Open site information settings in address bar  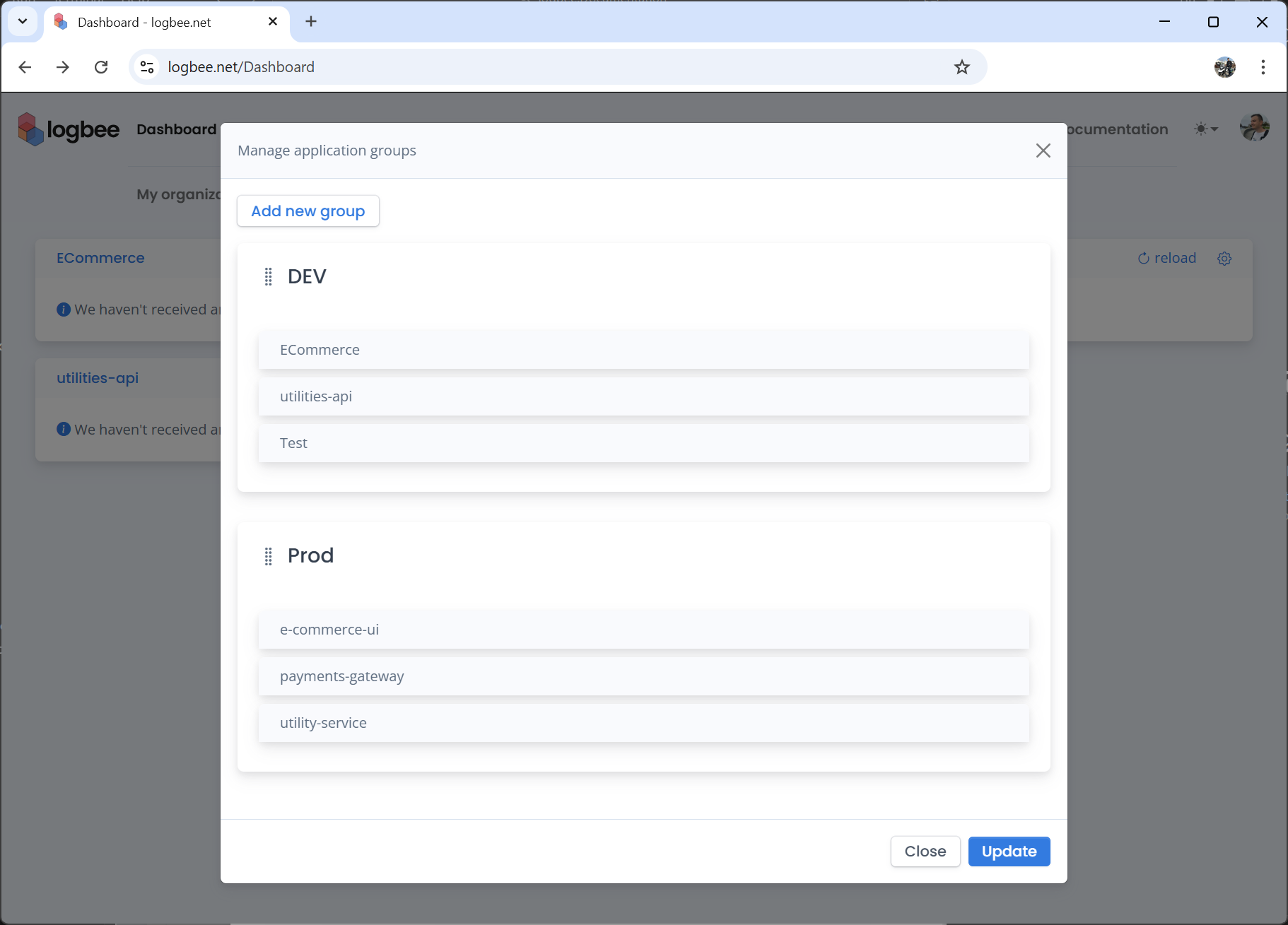click(147, 66)
